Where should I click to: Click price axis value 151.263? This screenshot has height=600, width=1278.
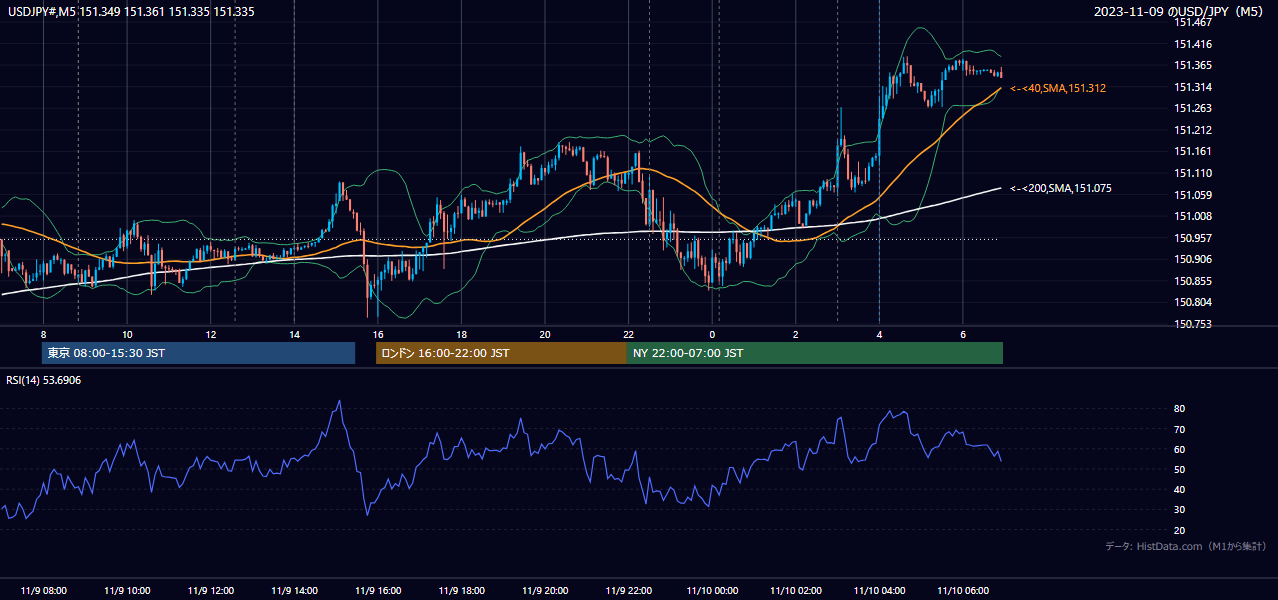1192,108
